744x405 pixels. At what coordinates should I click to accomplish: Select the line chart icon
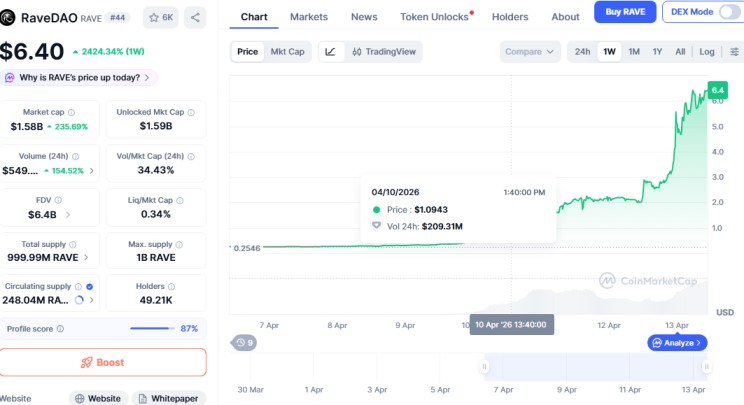330,52
